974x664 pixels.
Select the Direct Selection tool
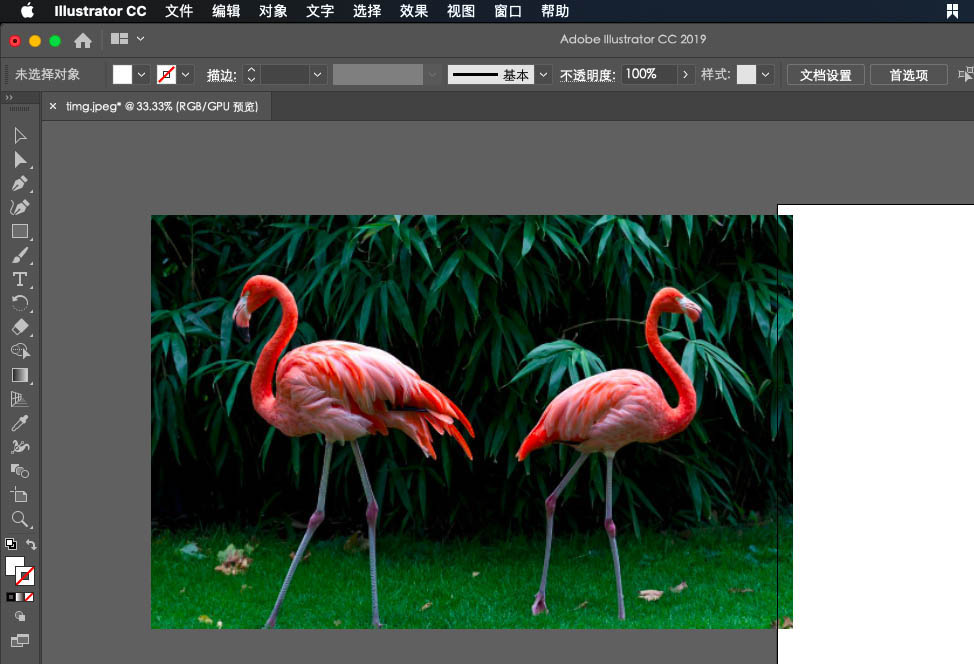click(x=19, y=160)
